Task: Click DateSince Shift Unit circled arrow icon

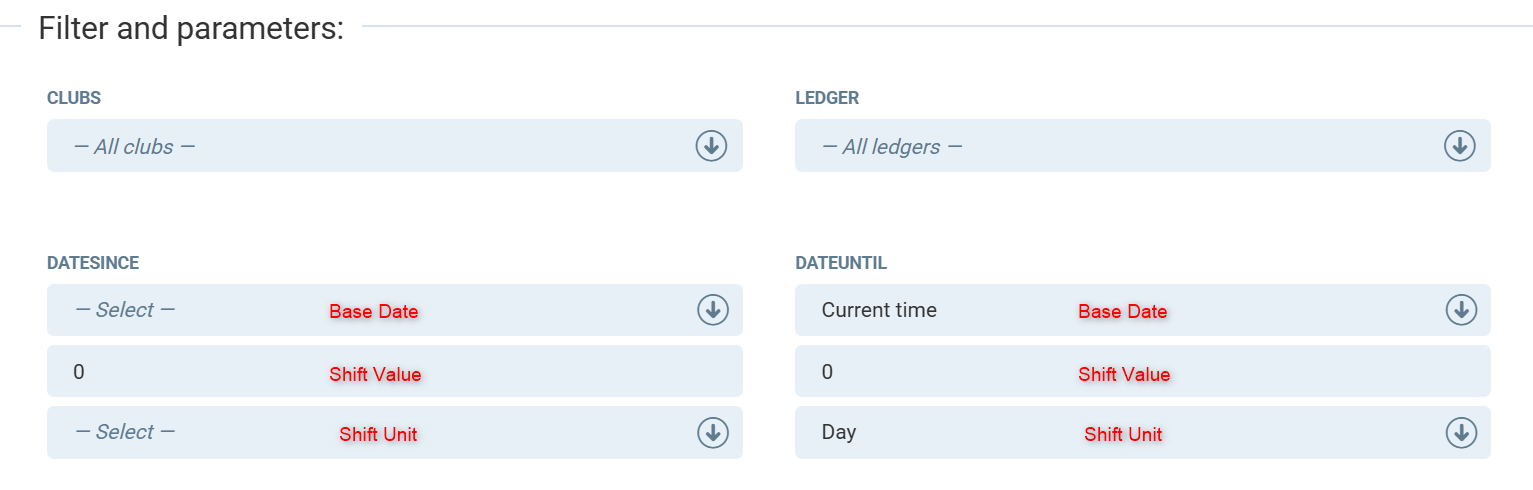Action: click(x=712, y=432)
